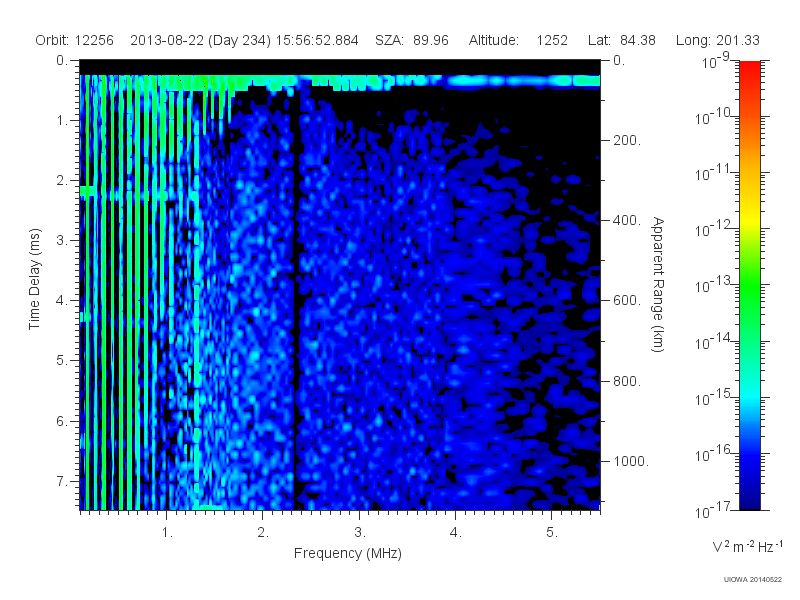Click the apparent range tick label "0." on right axis
Viewport: 800px width, 600px height.
pos(619,60)
